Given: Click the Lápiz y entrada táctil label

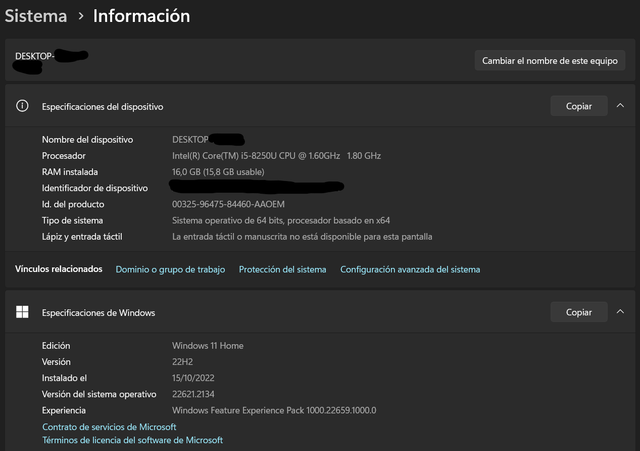Looking at the screenshot, I should tap(82, 237).
